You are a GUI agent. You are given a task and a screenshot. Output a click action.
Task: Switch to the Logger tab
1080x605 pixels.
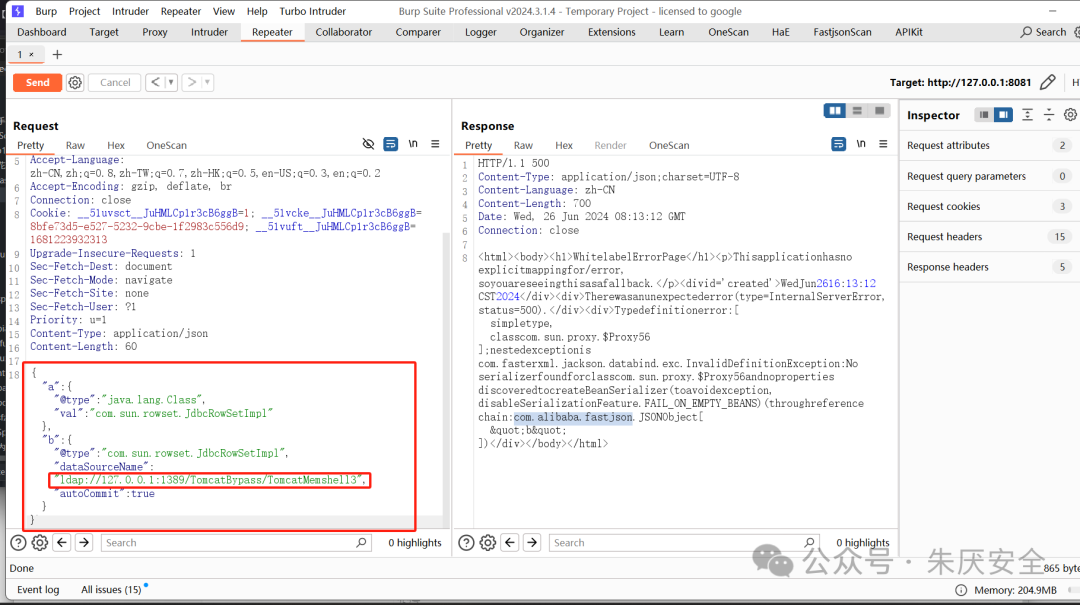pos(481,32)
